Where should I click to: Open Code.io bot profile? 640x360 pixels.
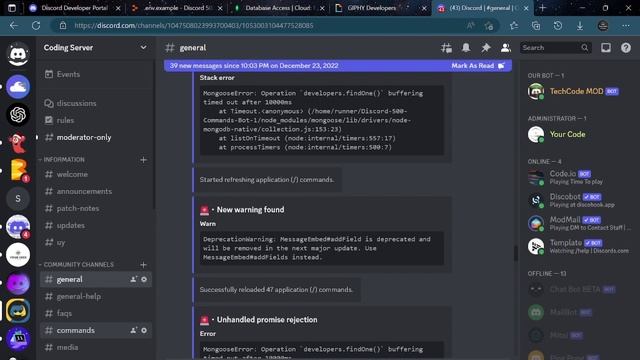[x=577, y=178]
